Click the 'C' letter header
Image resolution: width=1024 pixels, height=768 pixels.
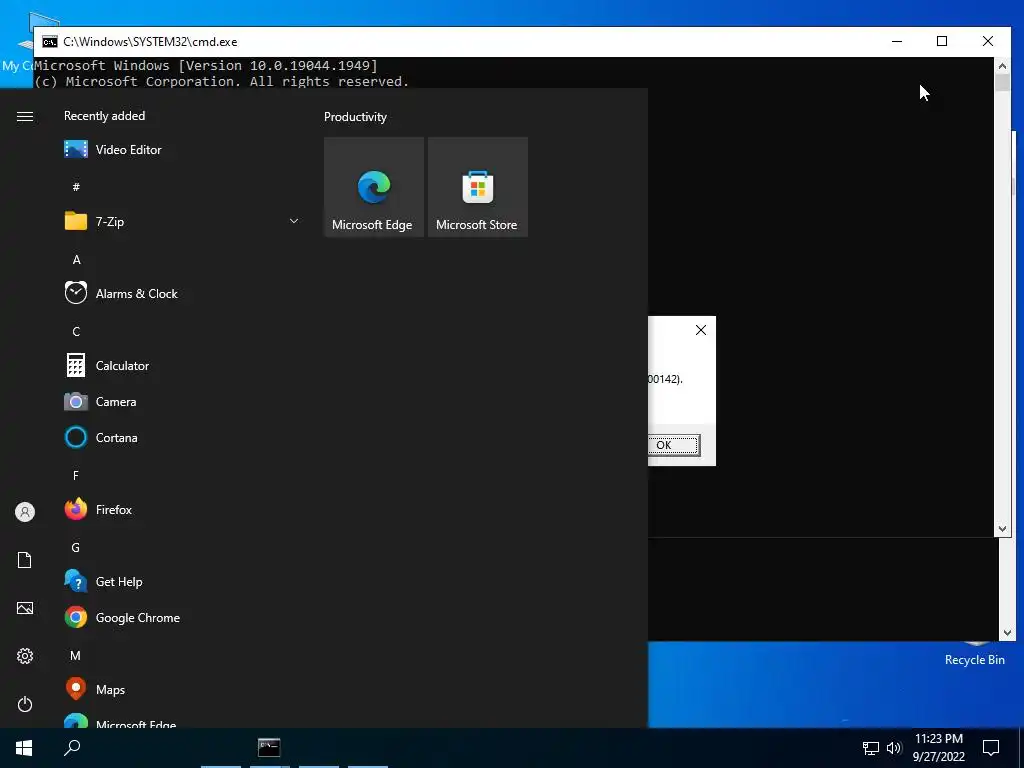[76, 332]
